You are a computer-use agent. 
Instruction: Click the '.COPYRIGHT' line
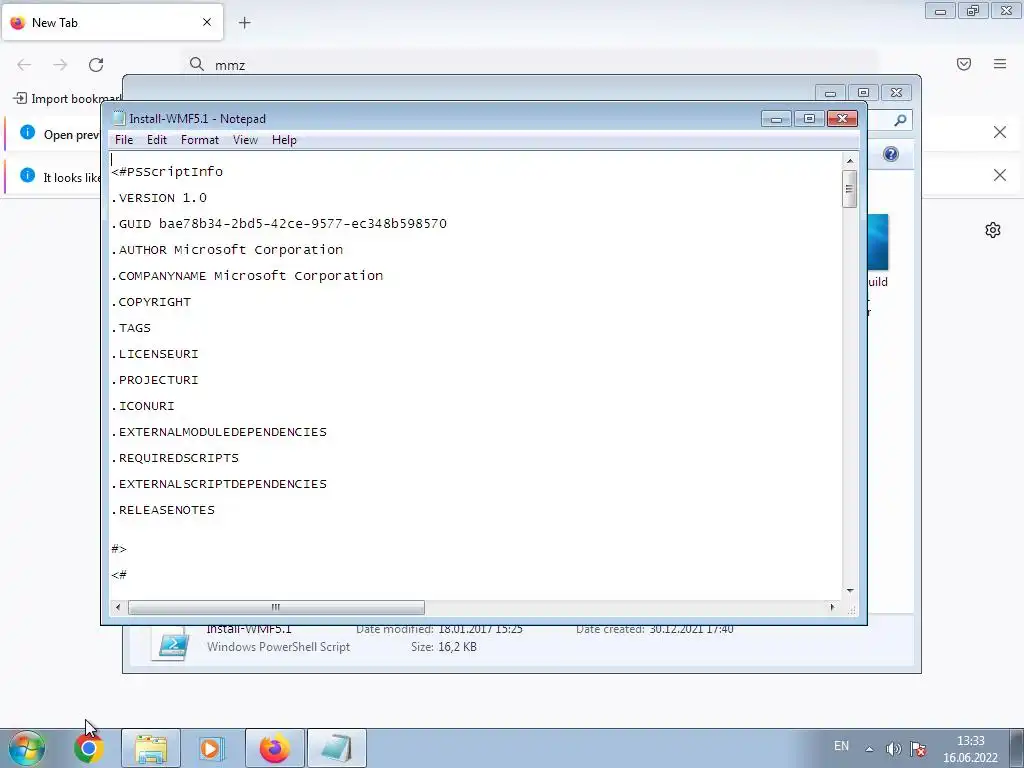pyautogui.click(x=151, y=302)
